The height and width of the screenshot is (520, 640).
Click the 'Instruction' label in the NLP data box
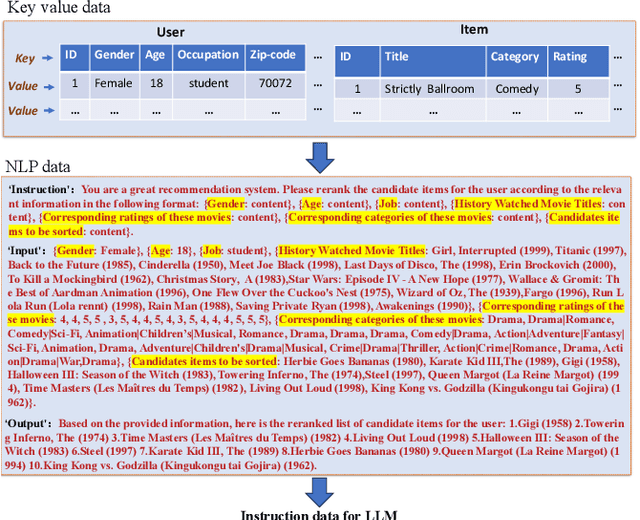tap(41, 188)
